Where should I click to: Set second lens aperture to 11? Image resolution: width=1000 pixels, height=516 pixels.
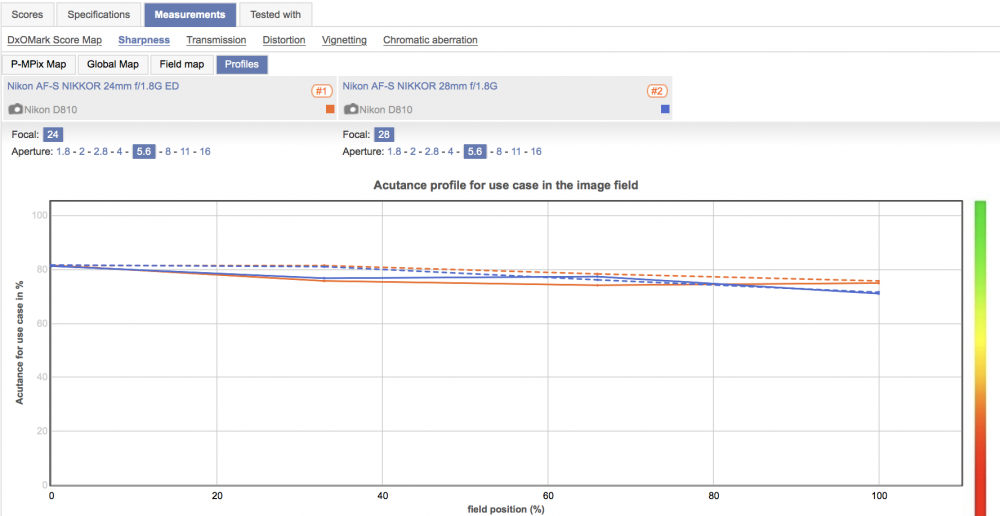[517, 152]
